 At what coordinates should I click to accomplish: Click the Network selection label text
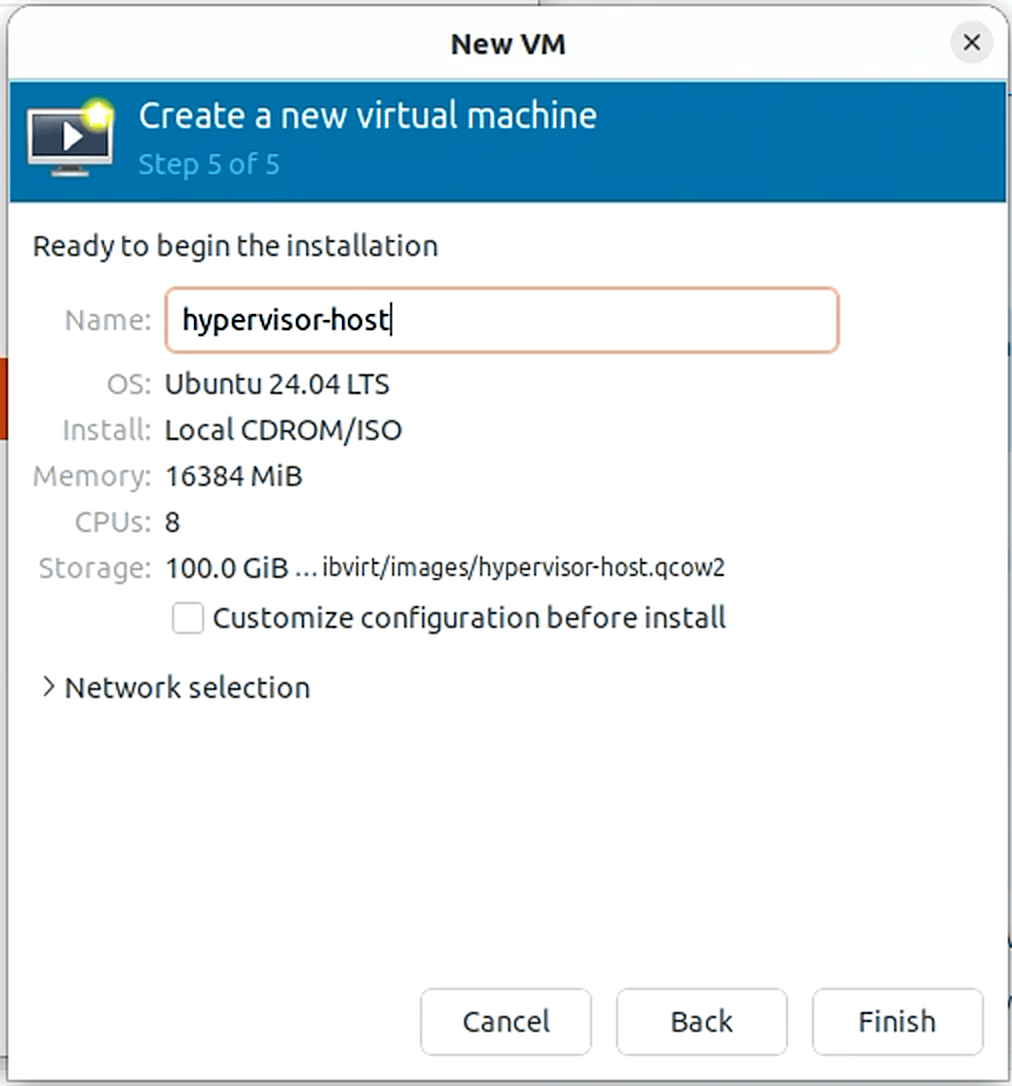(187, 688)
